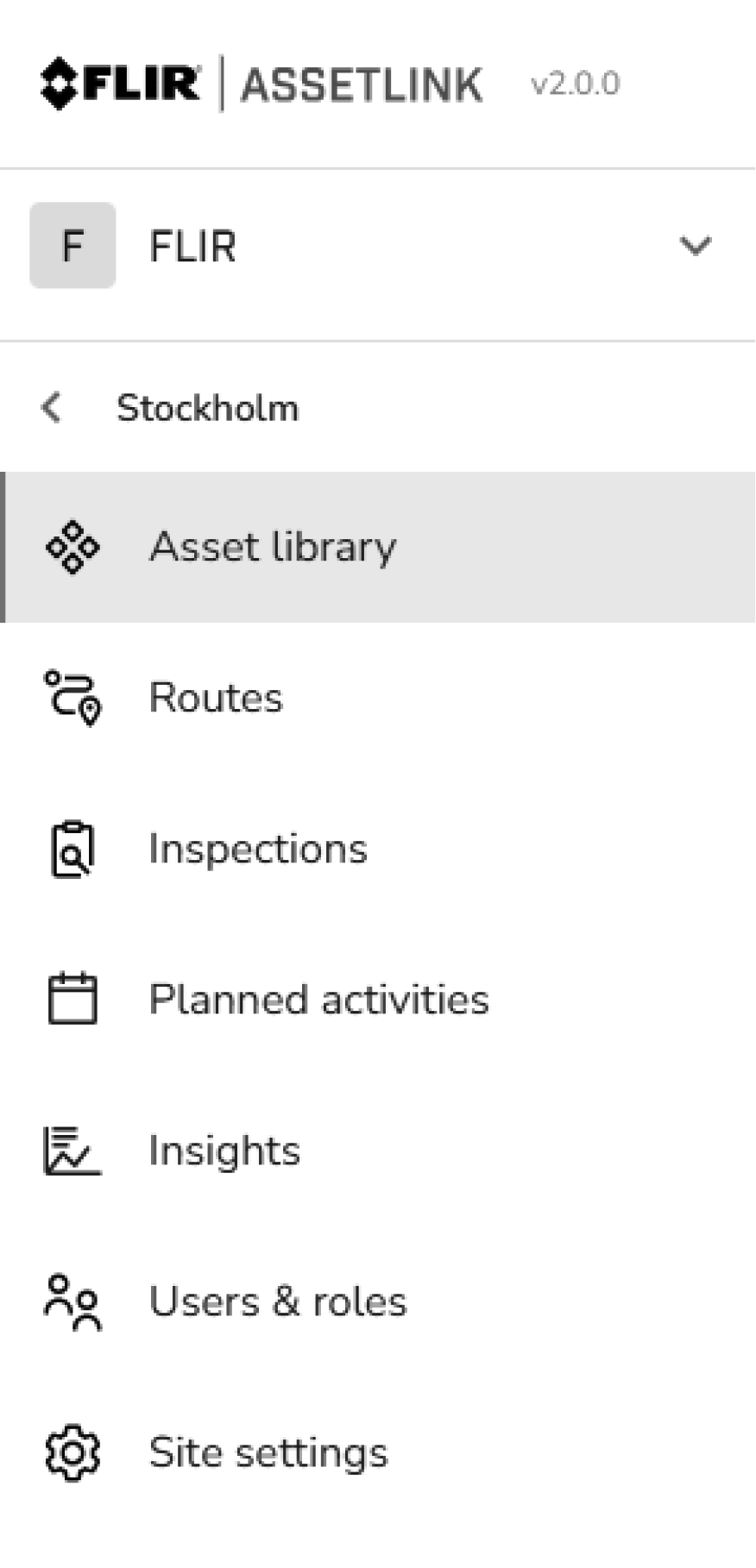Image resolution: width=756 pixels, height=1568 pixels.
Task: Collapse site menu with back chevron
Action: coord(52,407)
